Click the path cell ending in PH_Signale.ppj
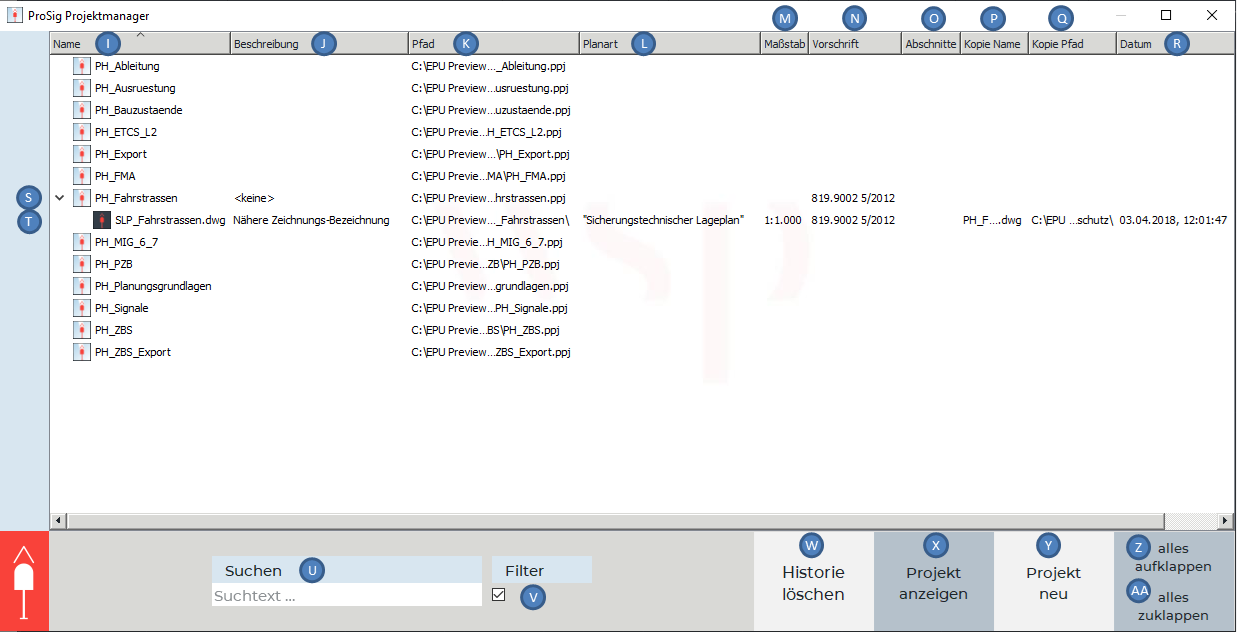Image resolution: width=1238 pixels, height=632 pixels. point(489,308)
